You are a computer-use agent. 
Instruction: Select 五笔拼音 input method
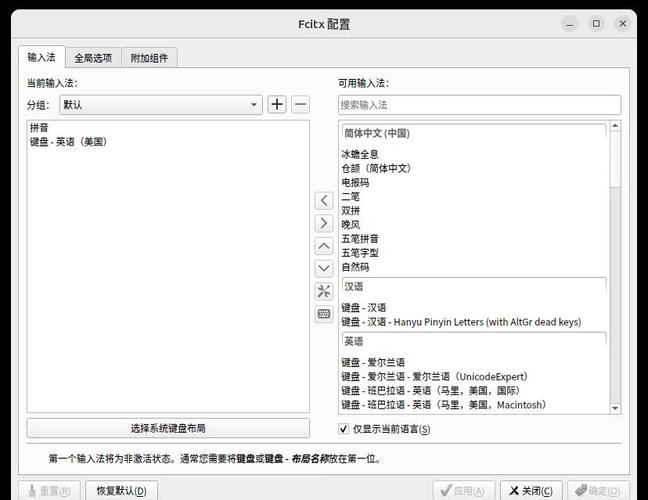pyautogui.click(x=474, y=239)
